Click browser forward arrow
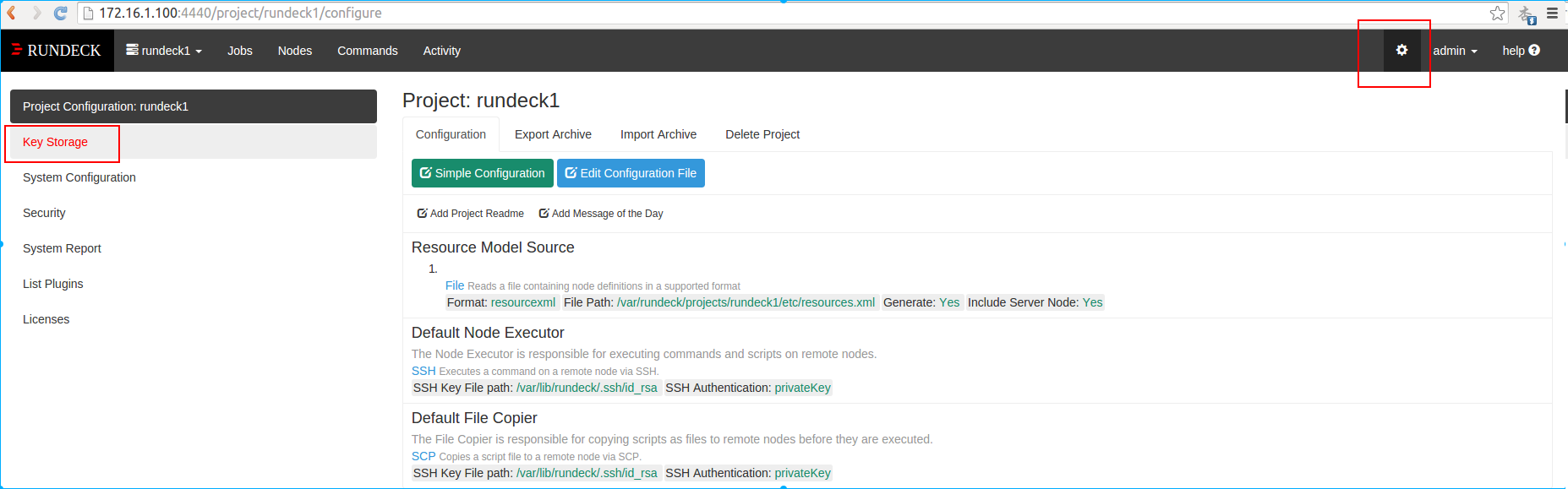This screenshot has height=489, width=1568. [36, 13]
